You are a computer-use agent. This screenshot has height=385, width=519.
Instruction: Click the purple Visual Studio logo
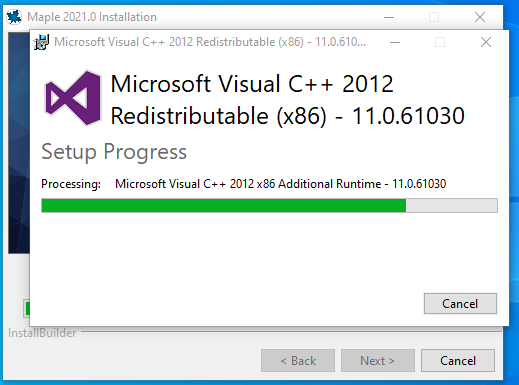[x=73, y=98]
